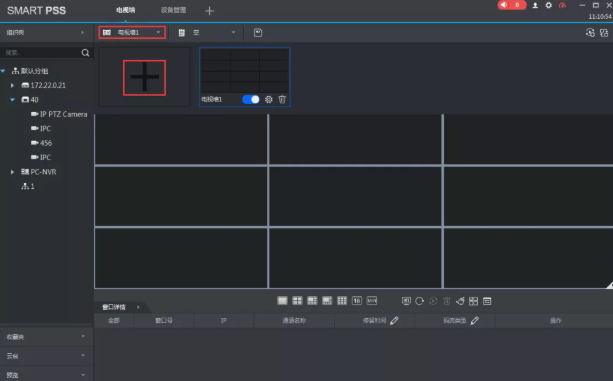Viewport: 613px width, 381px height.
Task: Select the 456 camera channel
Action: [x=41, y=143]
